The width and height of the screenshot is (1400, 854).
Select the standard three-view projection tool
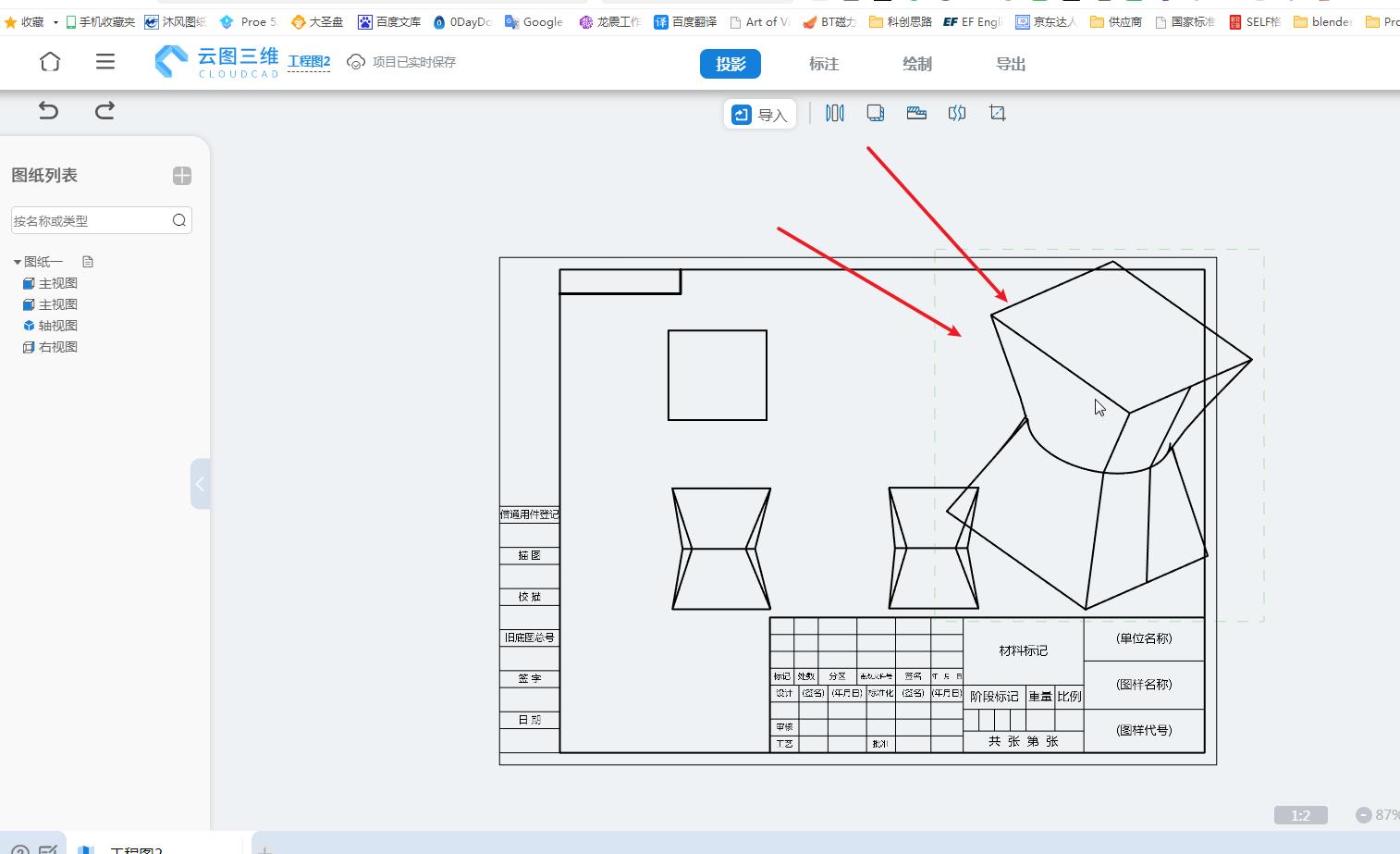(835, 113)
